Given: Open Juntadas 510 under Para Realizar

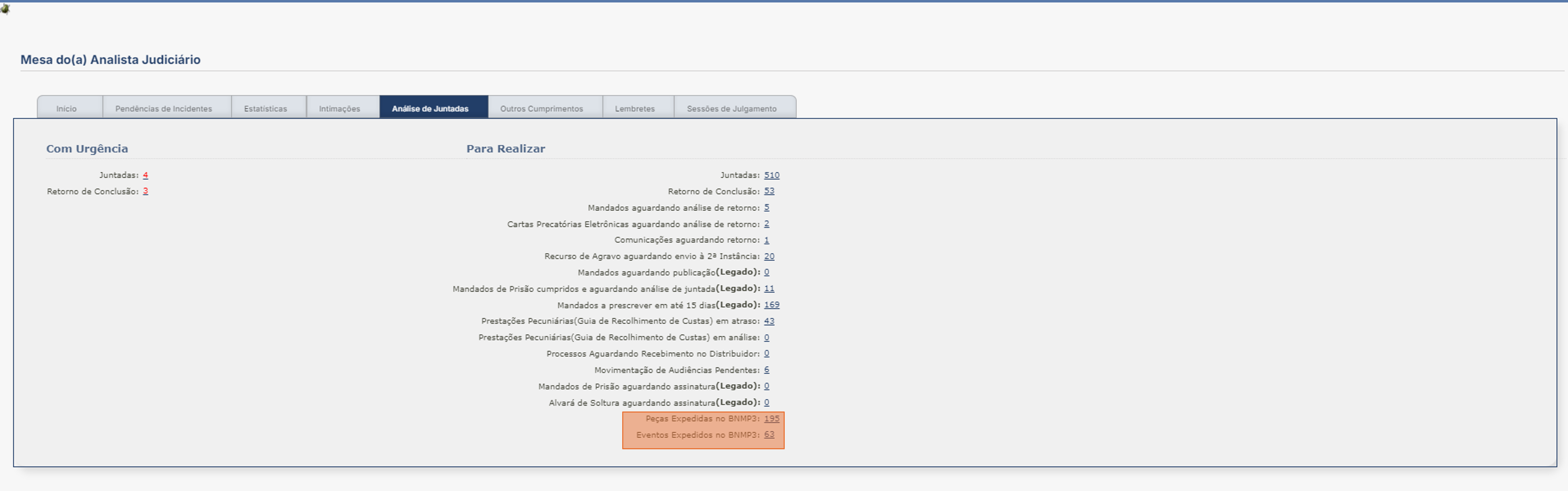Looking at the screenshot, I should [x=772, y=175].
